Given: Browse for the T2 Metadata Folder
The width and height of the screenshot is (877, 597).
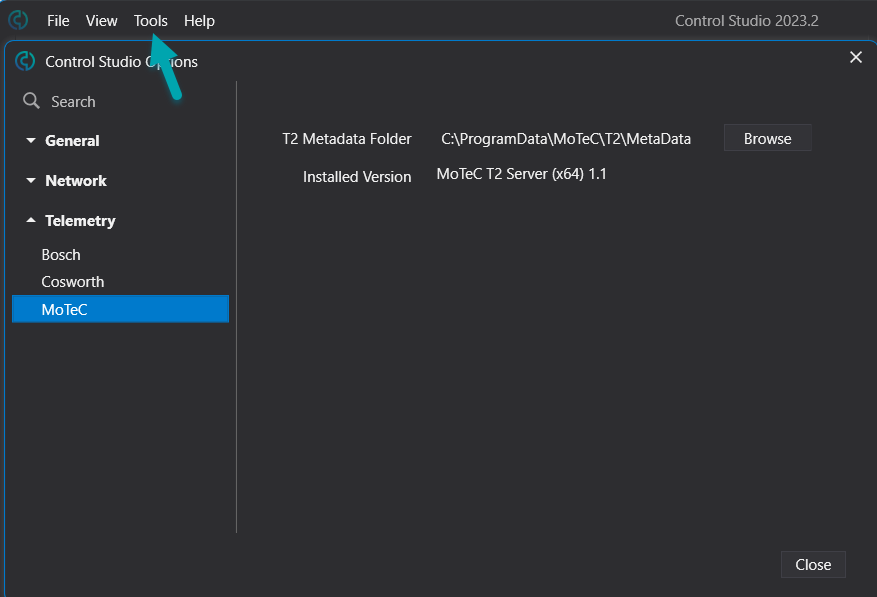Looking at the screenshot, I should point(767,138).
